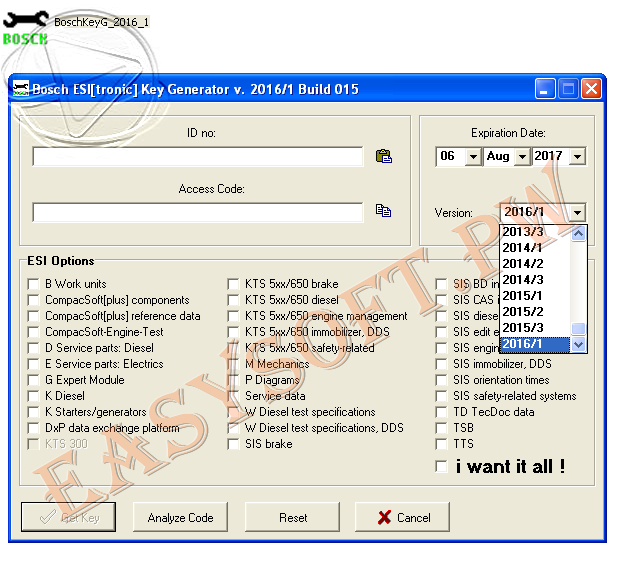Enable KTS 5xx/650 safety-related
The image size is (624, 561).
point(233,348)
